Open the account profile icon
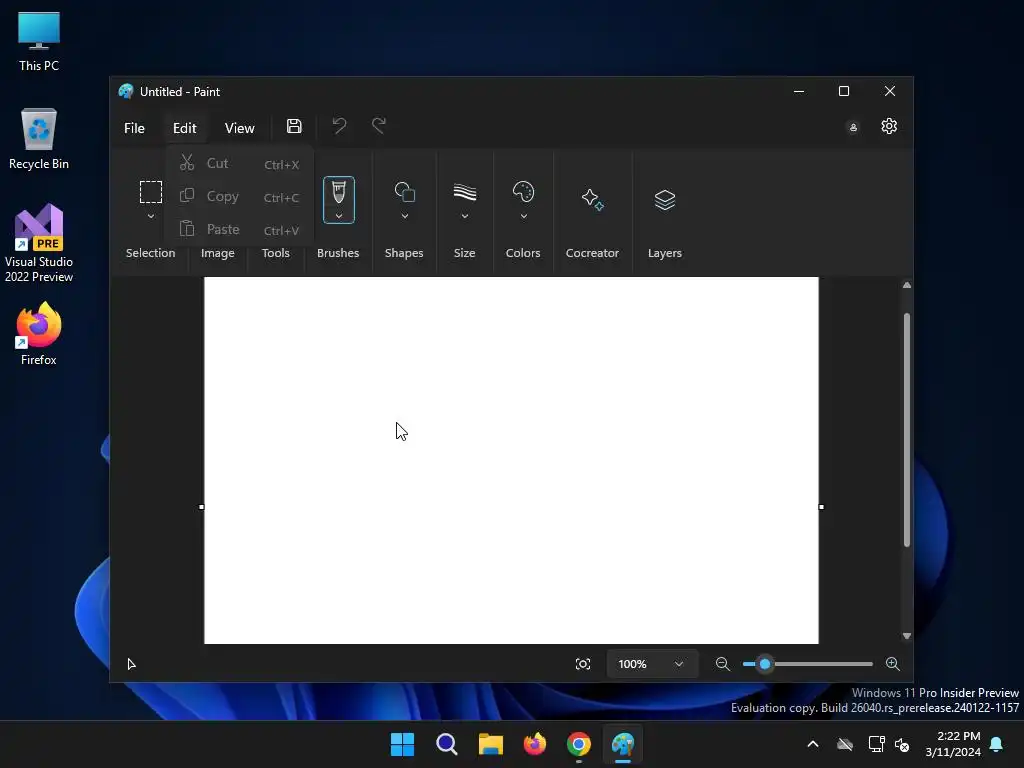Screen dimensions: 1024x768 pos(853,127)
